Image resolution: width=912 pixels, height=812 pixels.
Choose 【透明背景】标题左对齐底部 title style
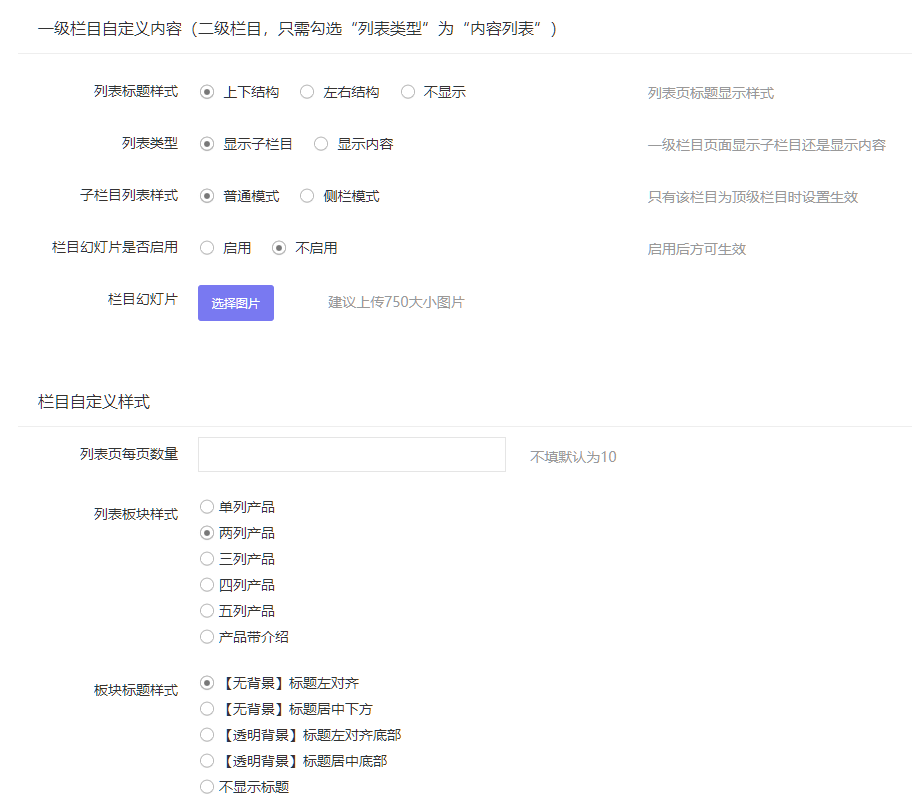coord(207,735)
